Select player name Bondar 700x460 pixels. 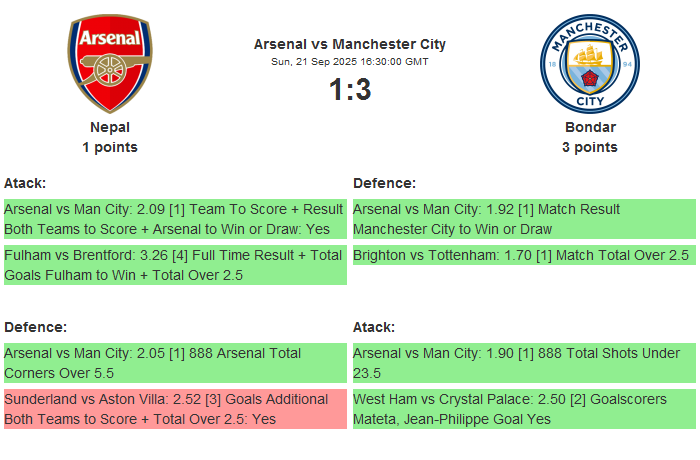pos(590,127)
